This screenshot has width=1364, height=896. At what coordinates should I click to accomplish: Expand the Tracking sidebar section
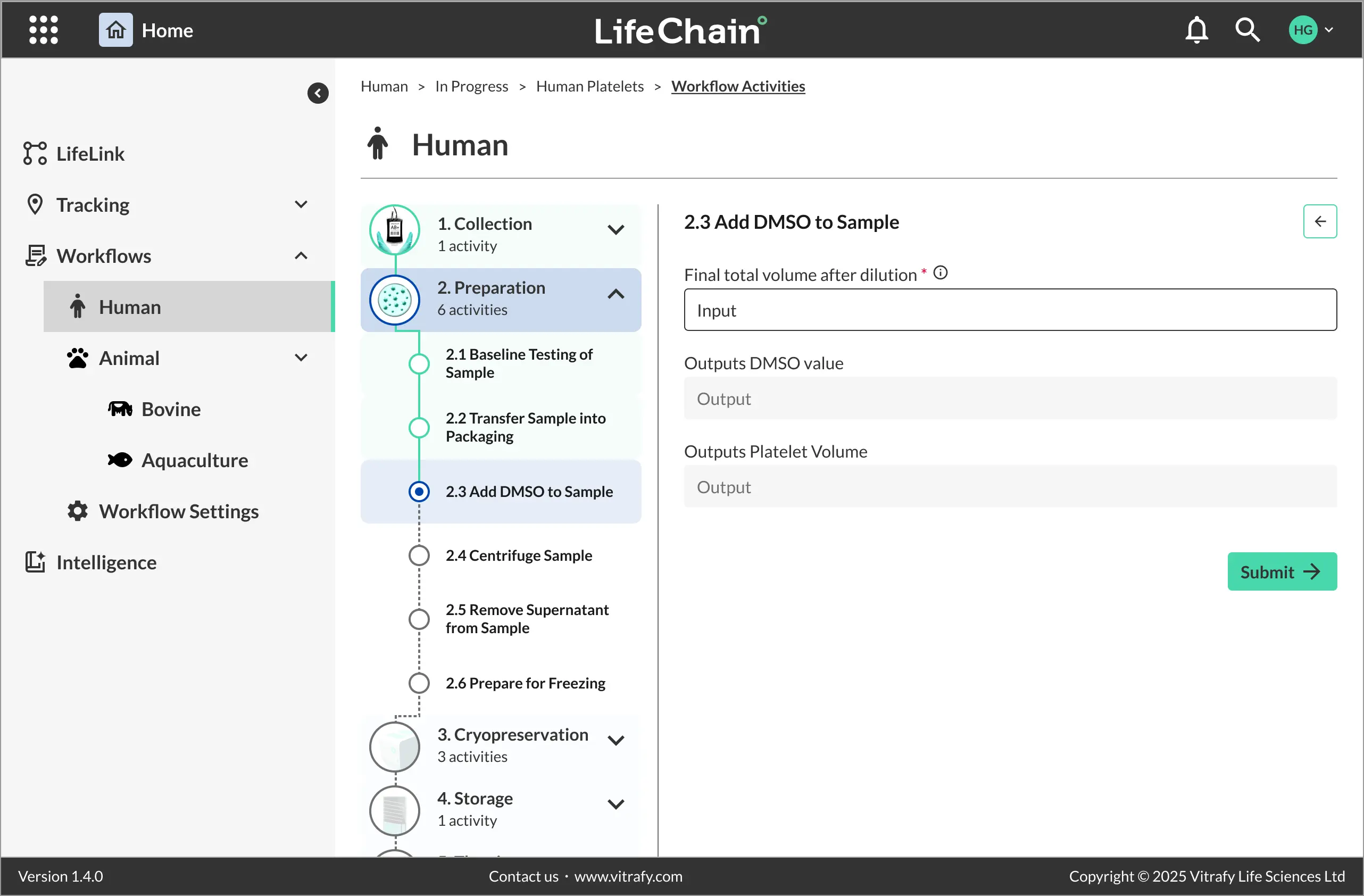click(301, 205)
